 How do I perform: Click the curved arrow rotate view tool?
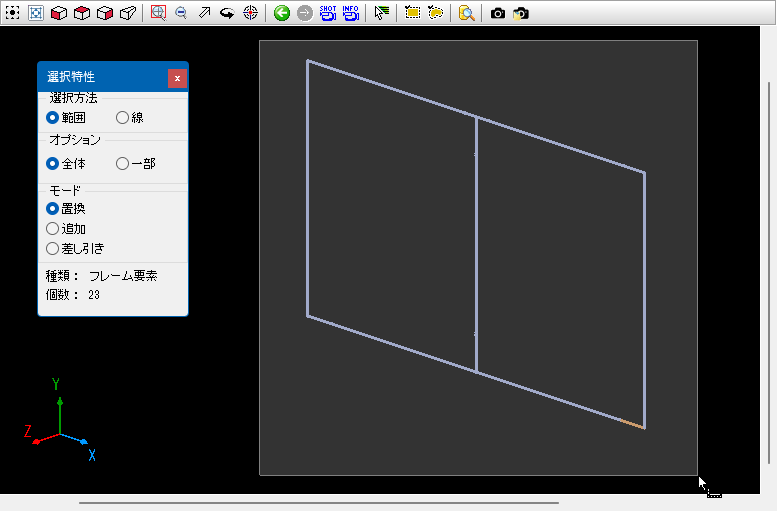227,13
